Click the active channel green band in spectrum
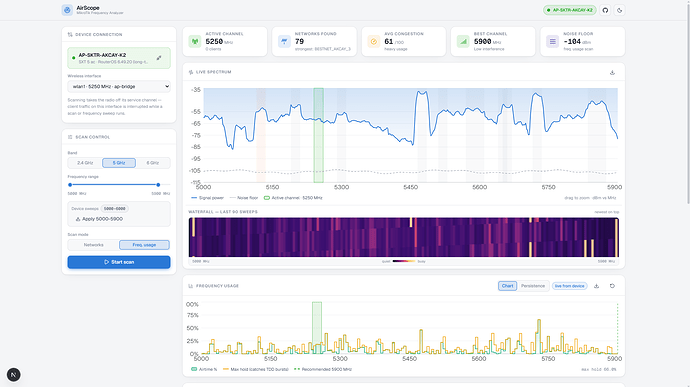Viewport: 690px width, 387px height. pos(319,135)
